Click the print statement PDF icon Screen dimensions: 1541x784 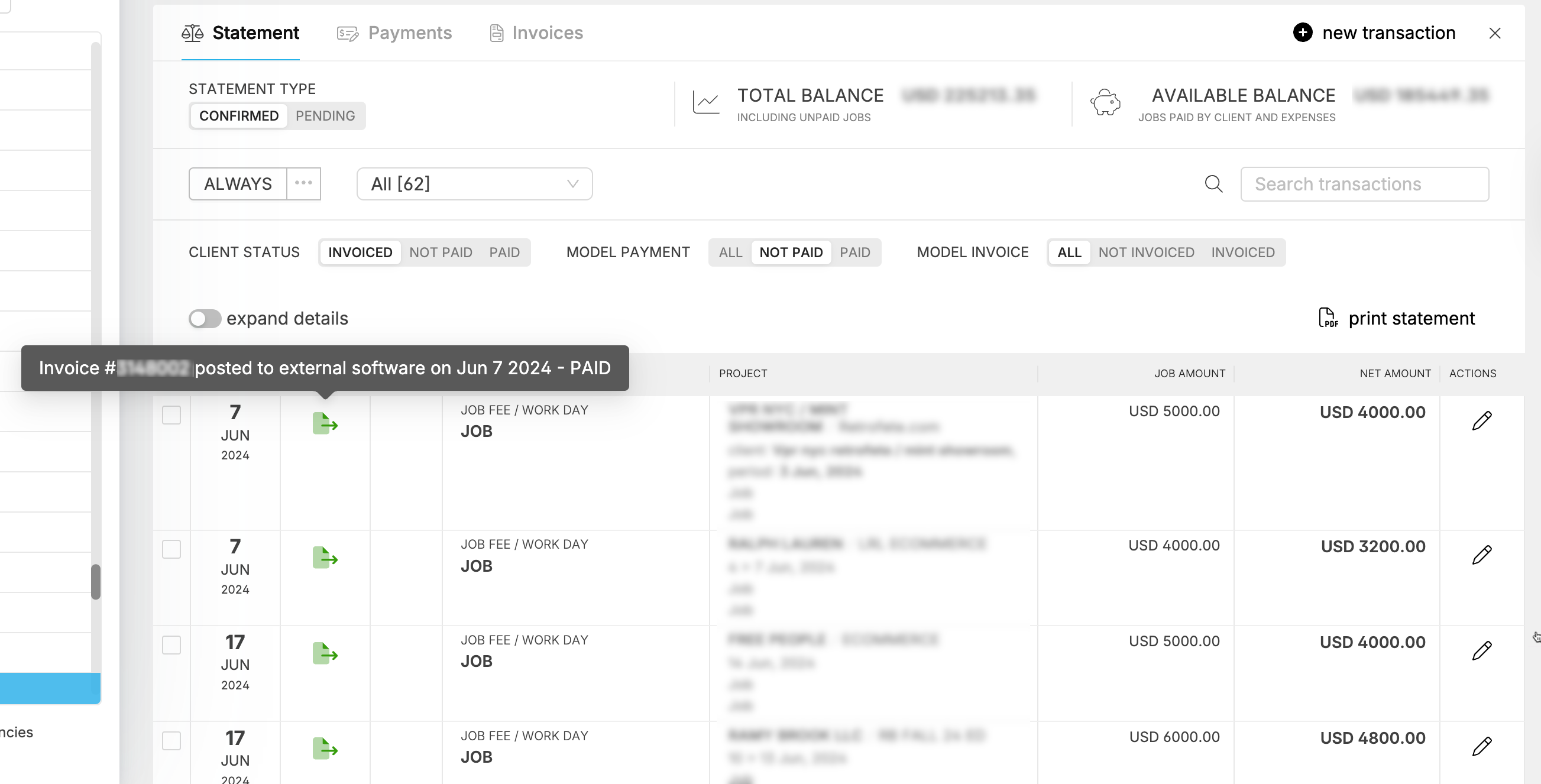pyautogui.click(x=1328, y=318)
